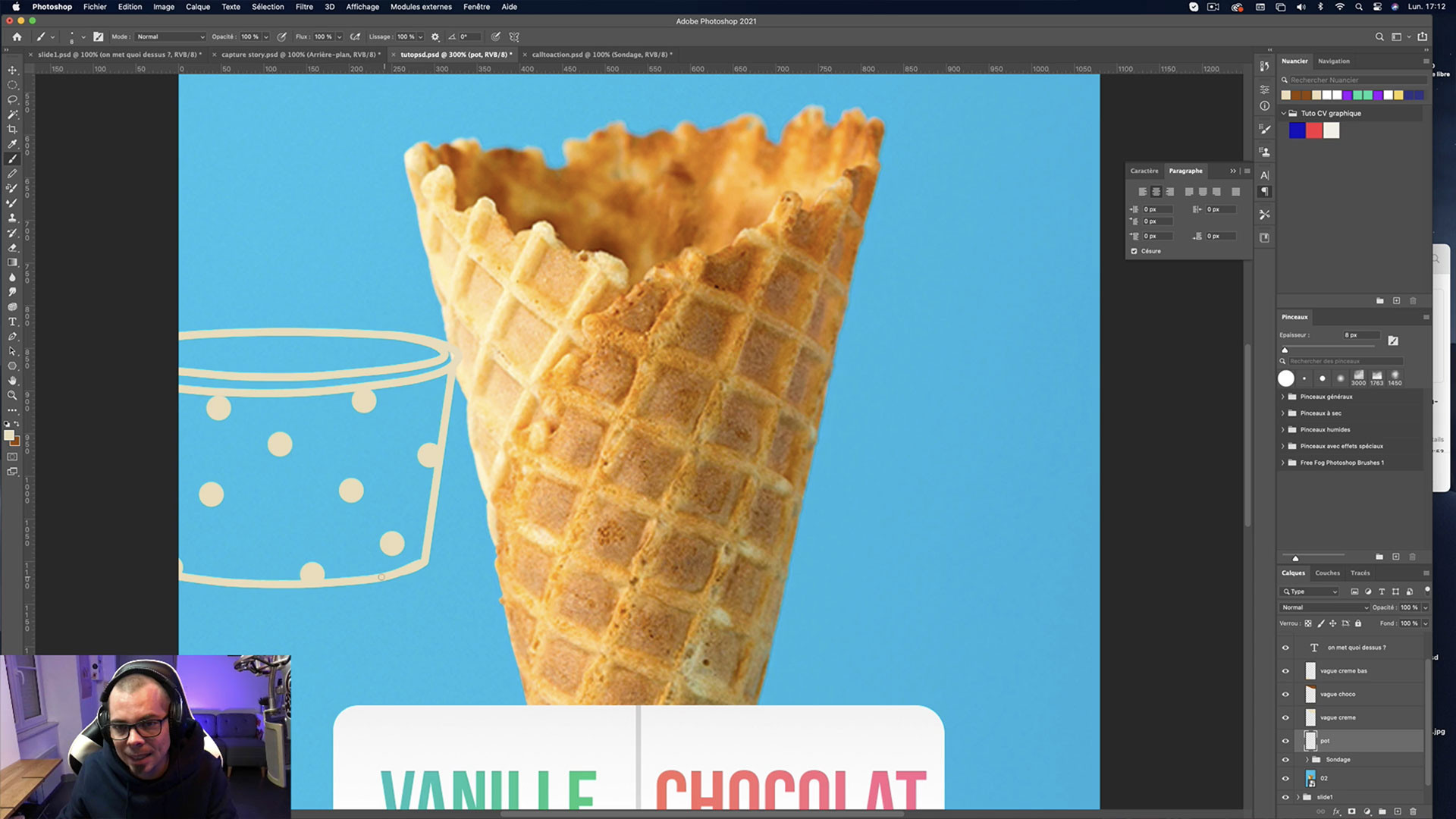Add layer mask icon
Viewport: 1456px width, 819px height.
click(1351, 811)
